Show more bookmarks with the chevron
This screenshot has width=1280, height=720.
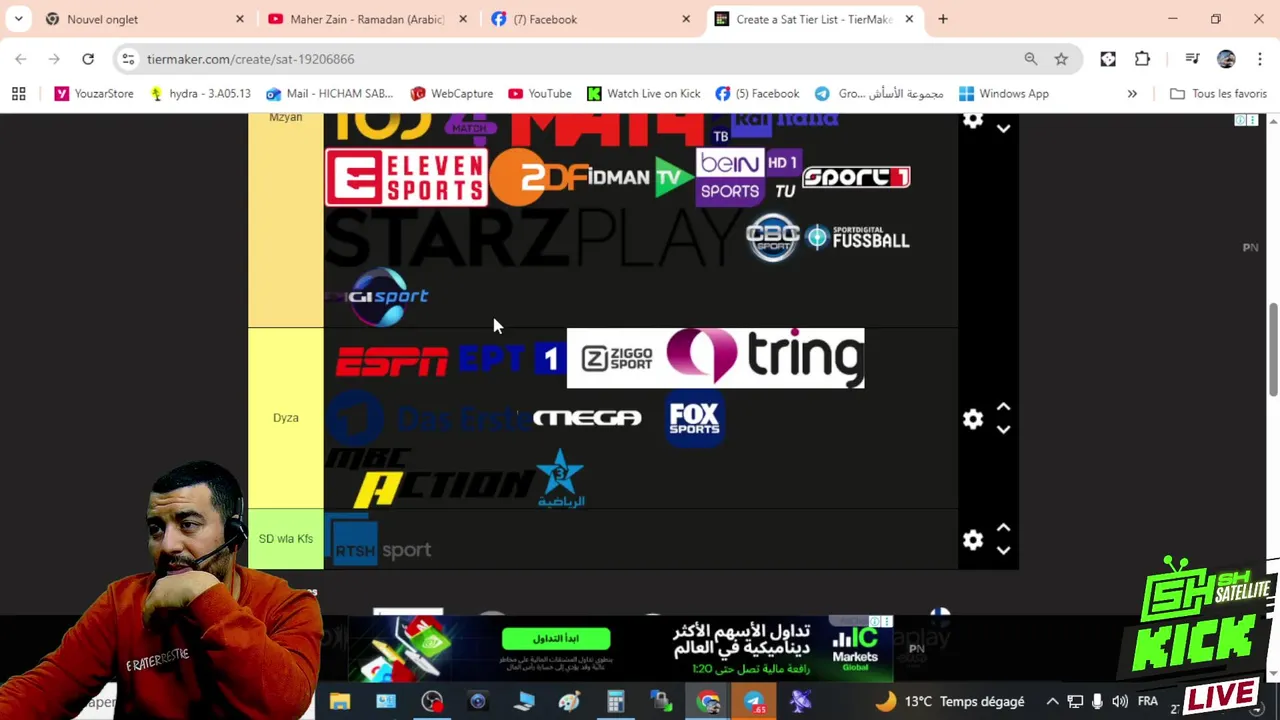(1132, 94)
